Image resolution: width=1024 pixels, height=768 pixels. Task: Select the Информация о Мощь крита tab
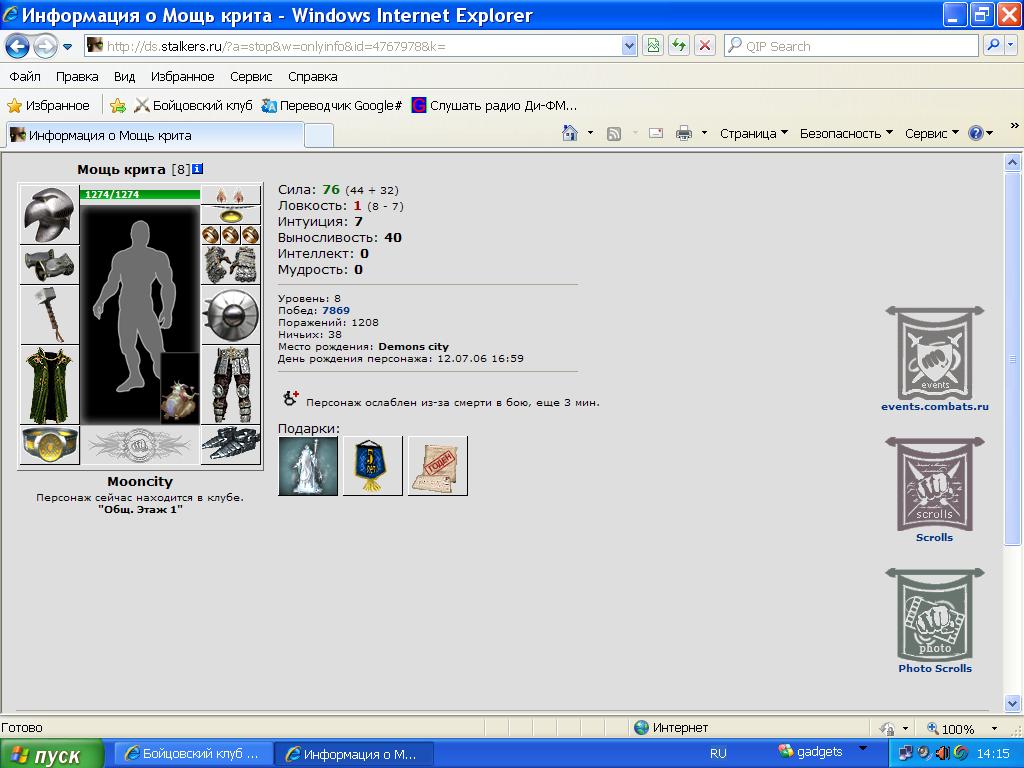pos(155,135)
